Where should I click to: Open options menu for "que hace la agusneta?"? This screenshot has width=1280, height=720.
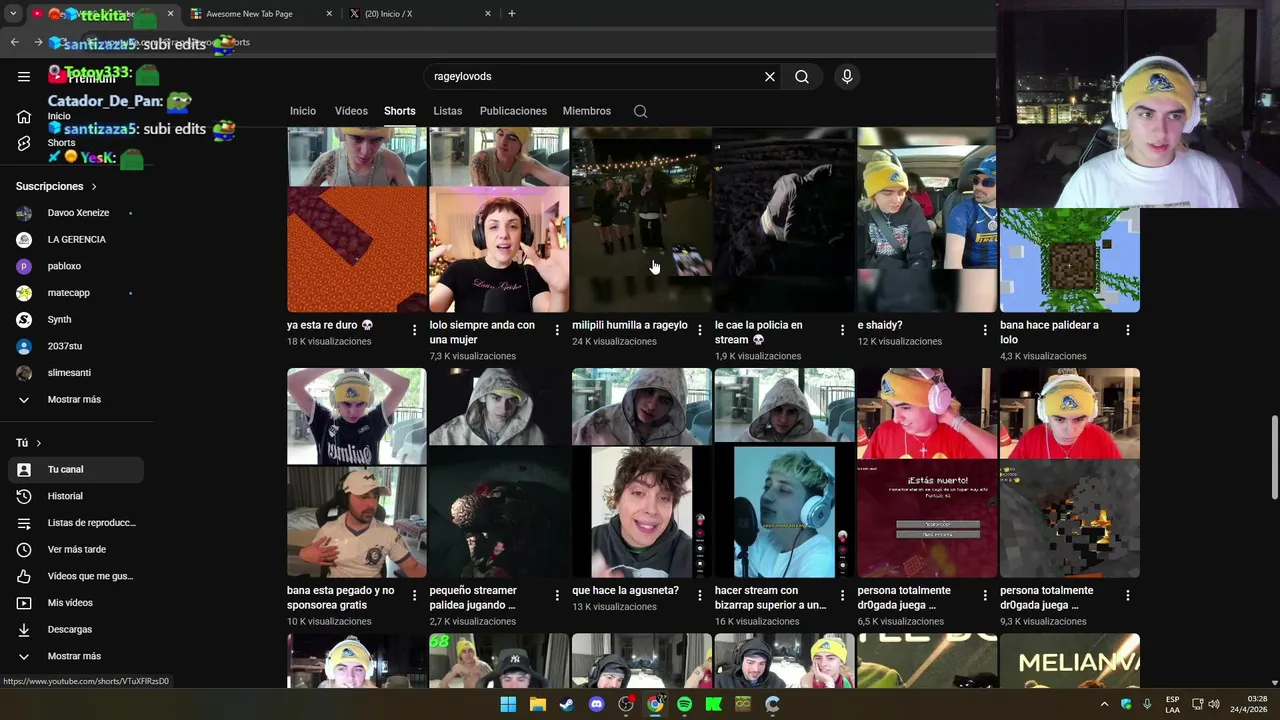(700, 594)
